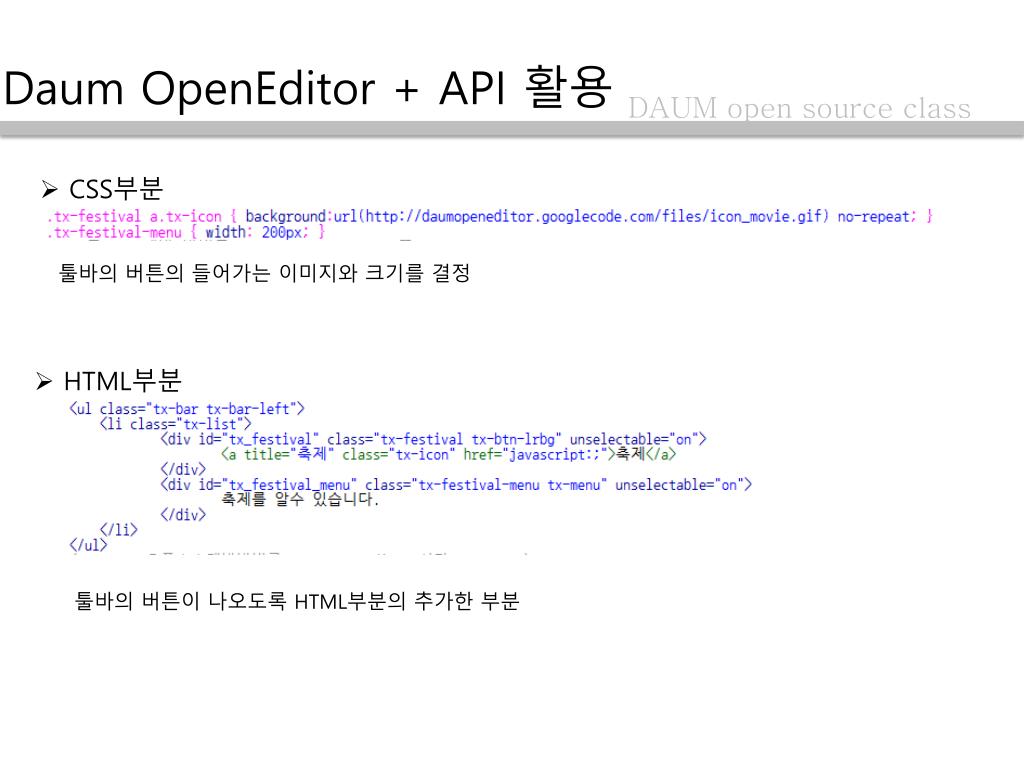
Task: Select the text "툴바의 버튼의 들어가는 이미지와 크기를 결정"
Action: 264,272
